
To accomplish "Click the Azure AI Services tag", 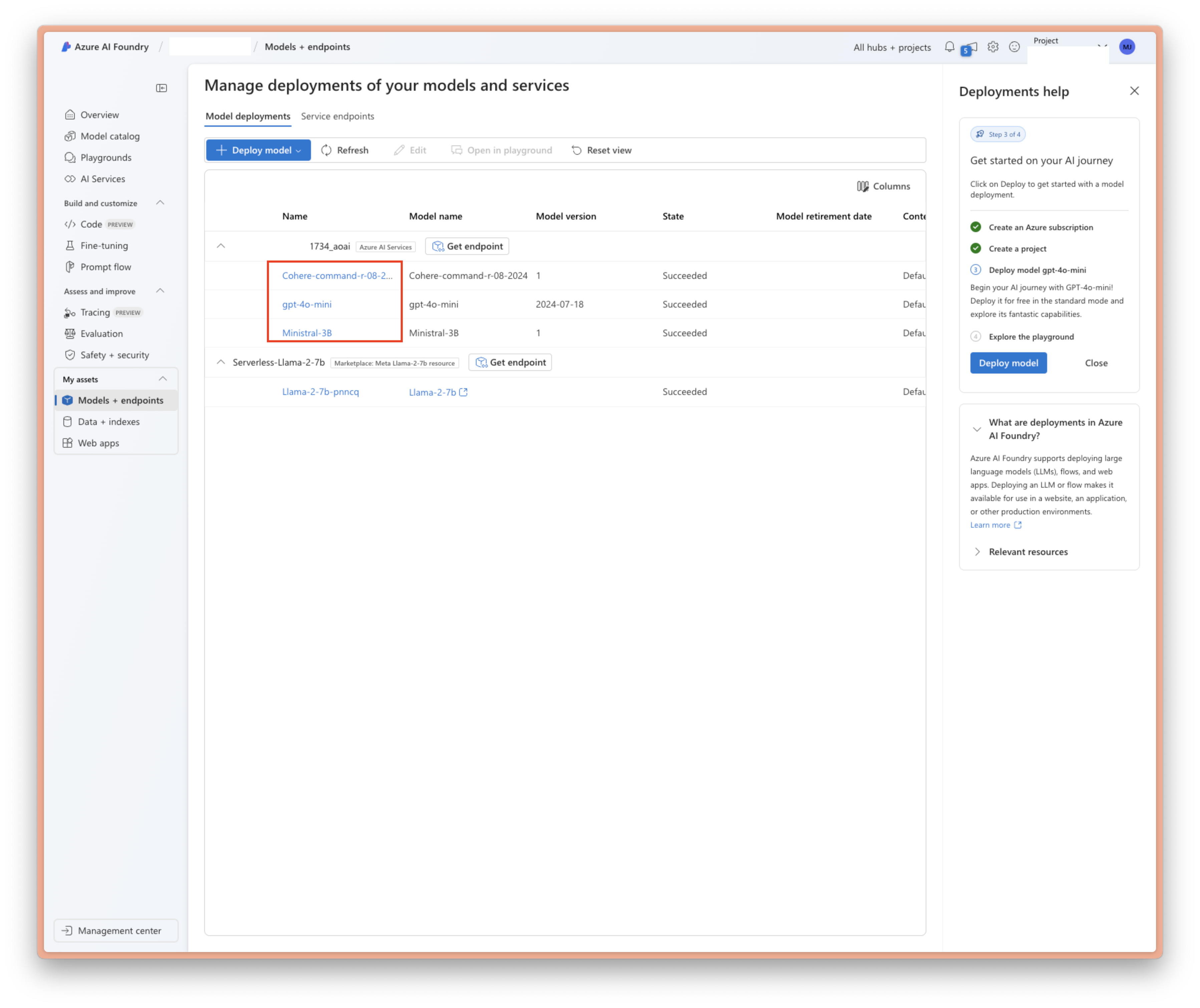I will tap(386, 247).
